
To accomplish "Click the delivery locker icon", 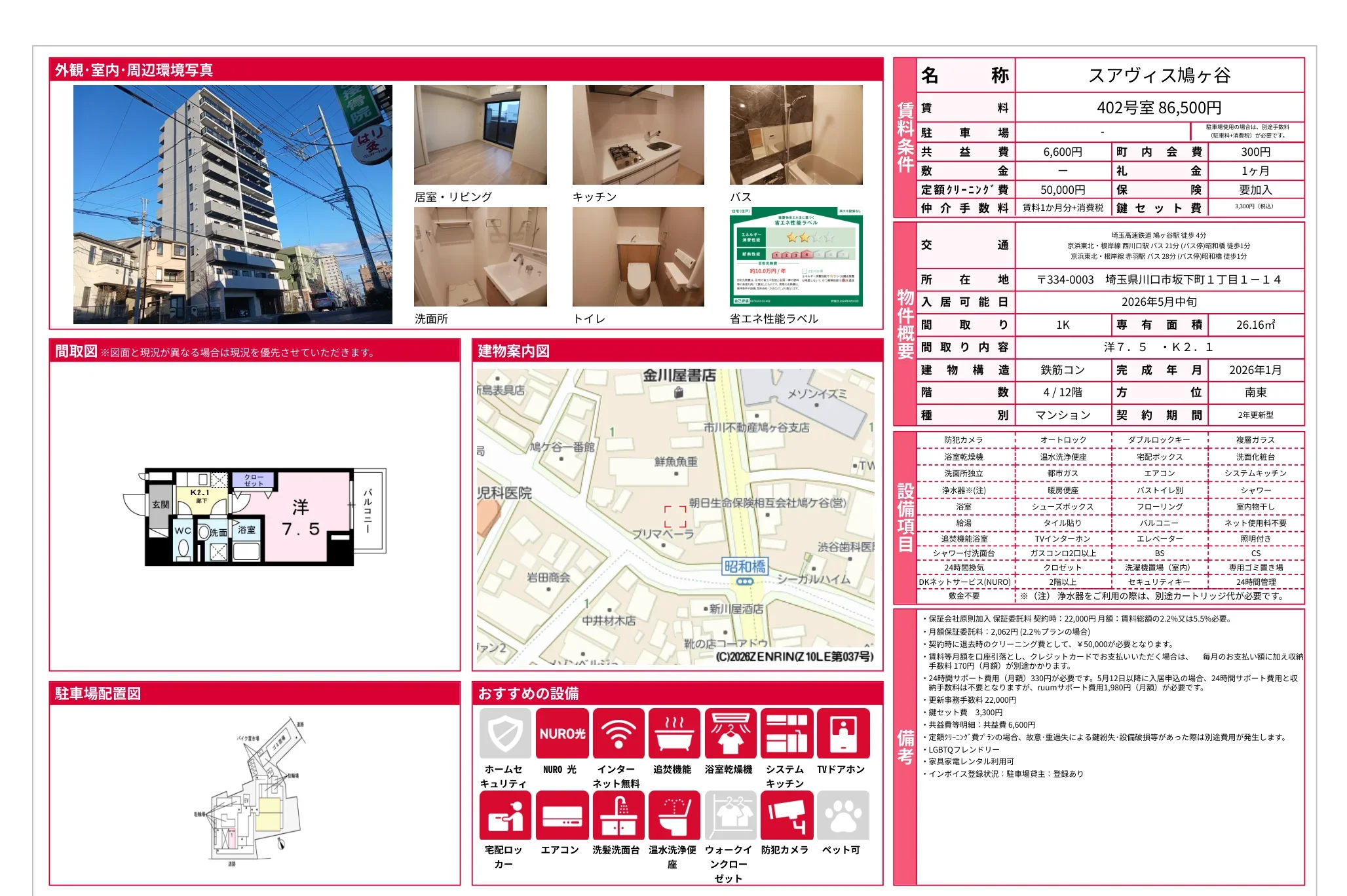I will pos(504,815).
